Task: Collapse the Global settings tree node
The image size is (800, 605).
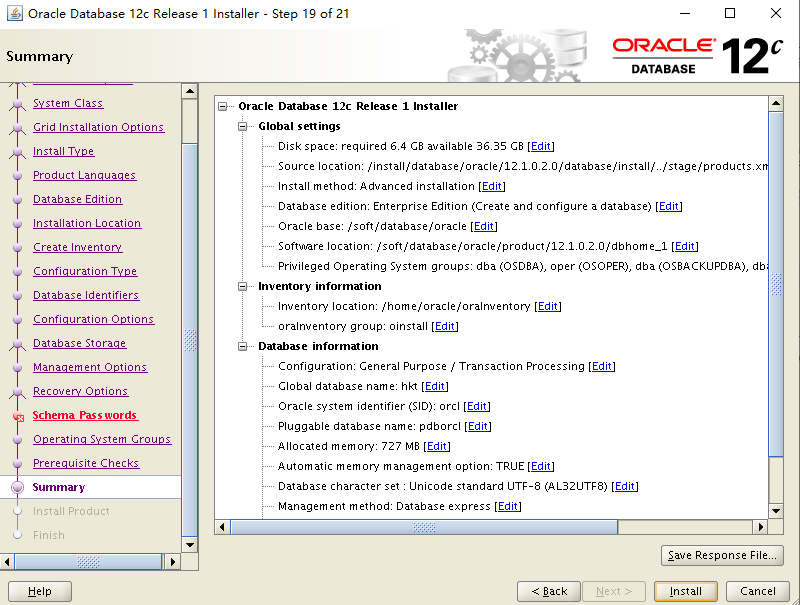Action: (241, 126)
